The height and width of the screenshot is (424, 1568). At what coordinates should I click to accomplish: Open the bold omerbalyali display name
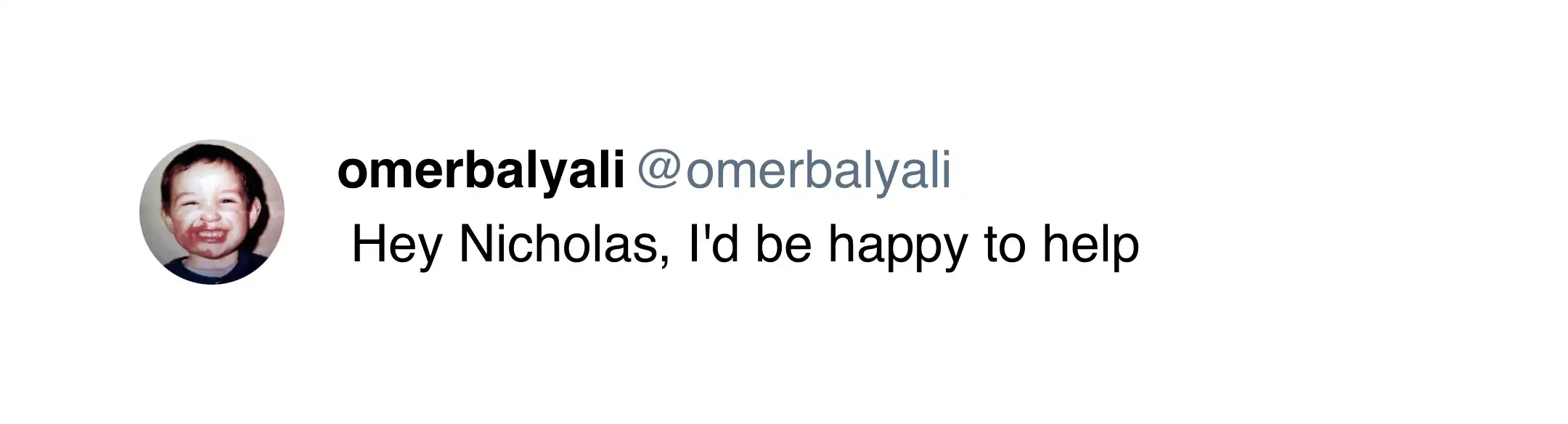pos(481,171)
